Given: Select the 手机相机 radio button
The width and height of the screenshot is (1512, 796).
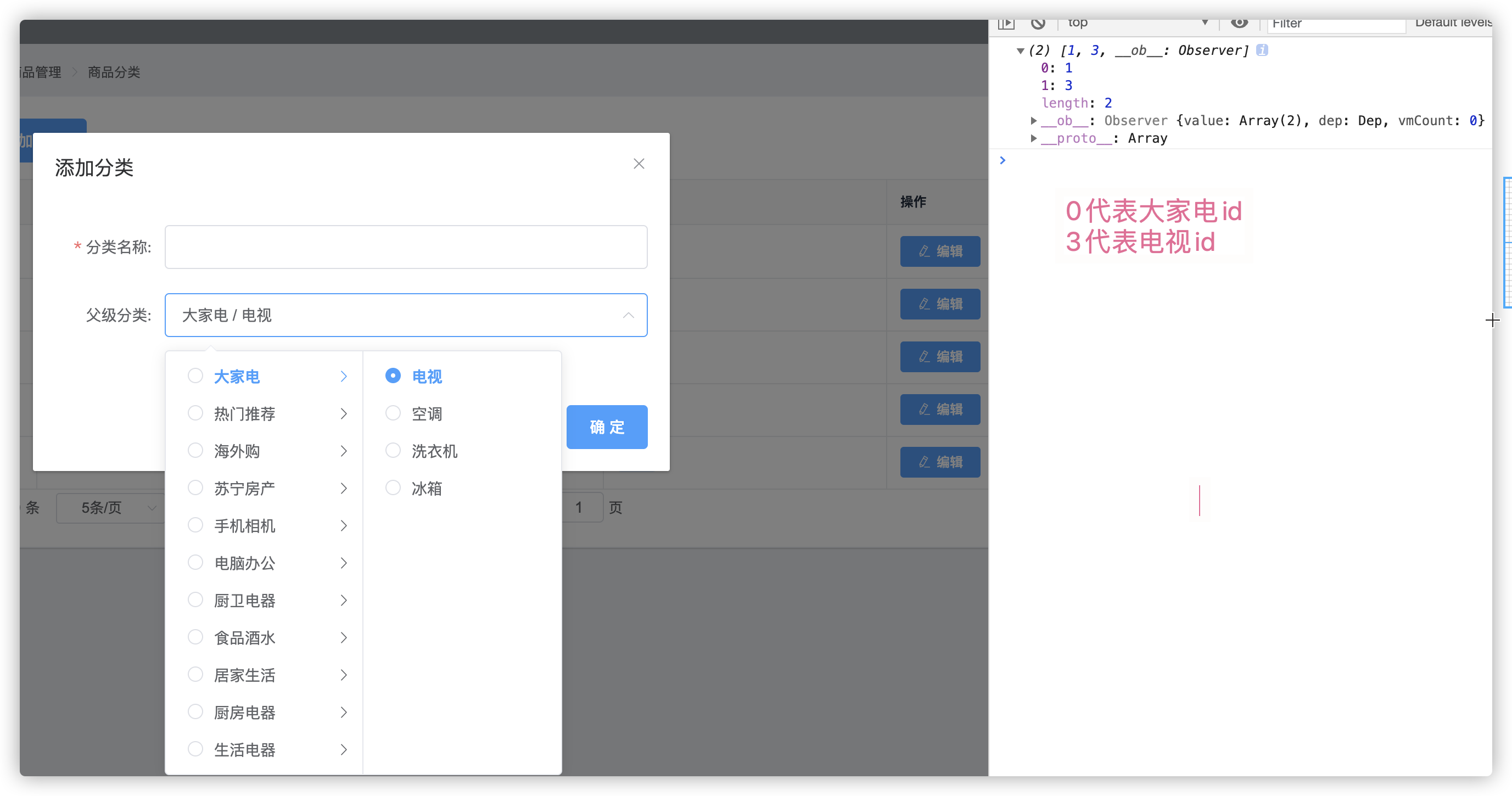Looking at the screenshot, I should [195, 525].
